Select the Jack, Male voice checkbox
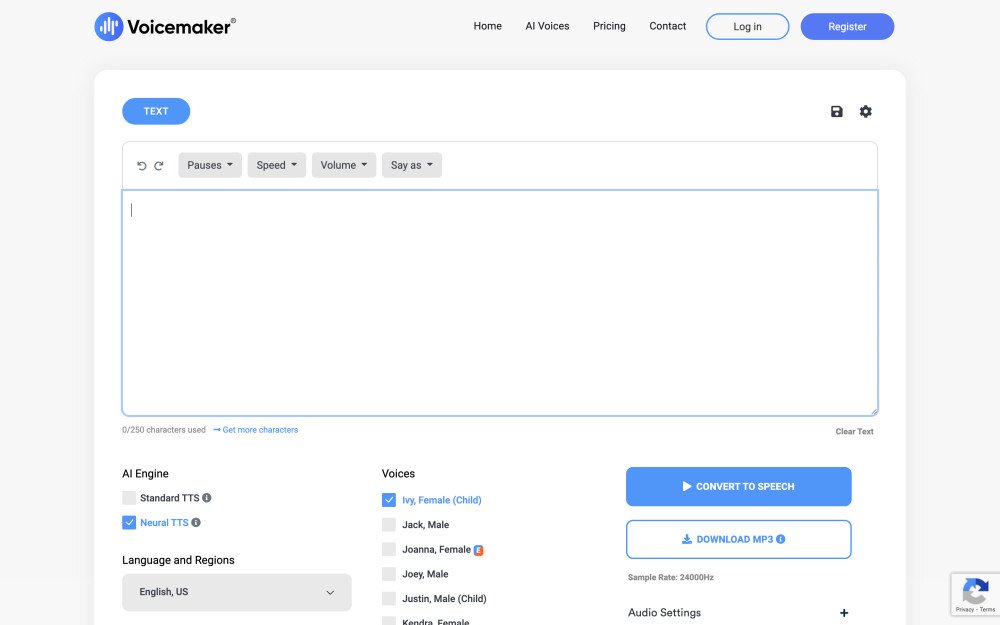1000x625 pixels. [x=389, y=525]
